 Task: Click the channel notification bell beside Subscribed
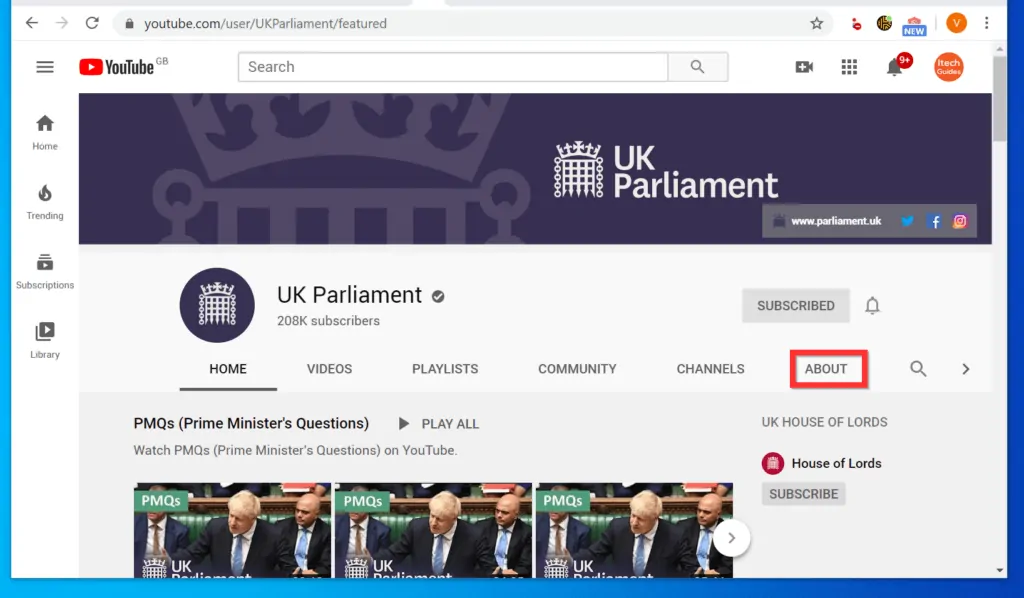(872, 306)
